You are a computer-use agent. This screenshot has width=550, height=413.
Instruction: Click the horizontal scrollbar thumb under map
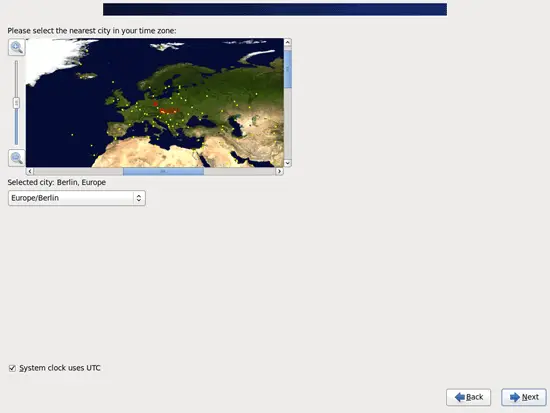(x=163, y=171)
